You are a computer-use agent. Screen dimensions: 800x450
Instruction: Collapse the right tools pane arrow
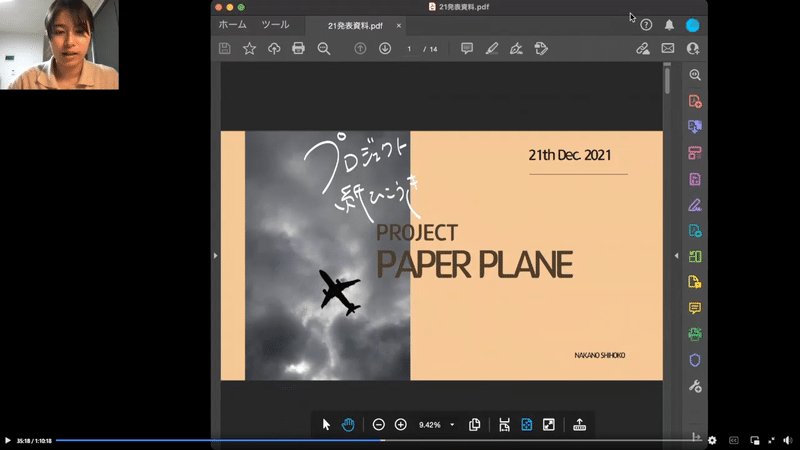(x=677, y=256)
